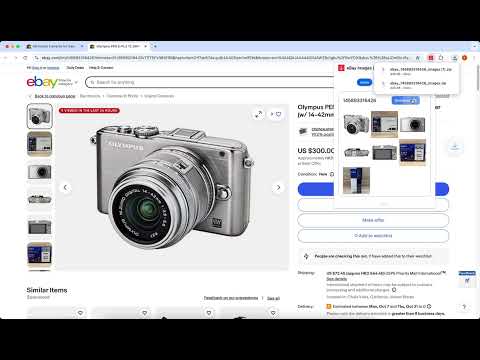
Task: Click heart on third similar item card
Action: pos(209,313)
